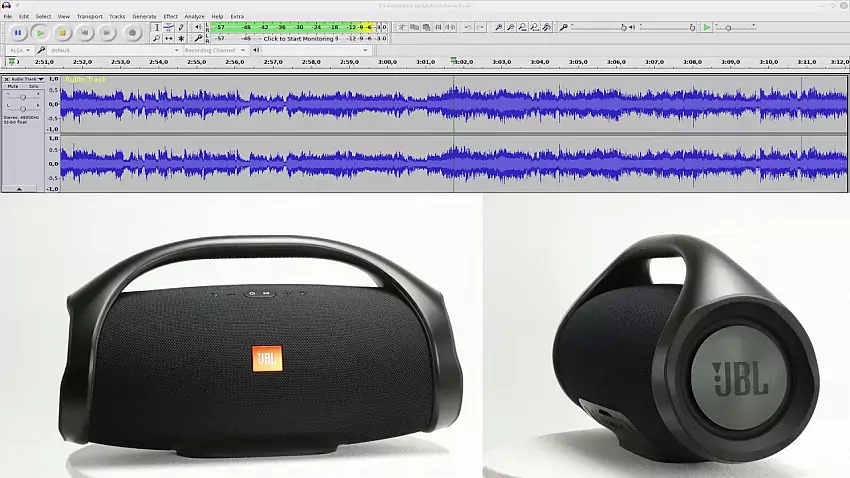Click the green pinned play head icon
The image size is (850, 478).
[x=11, y=62]
